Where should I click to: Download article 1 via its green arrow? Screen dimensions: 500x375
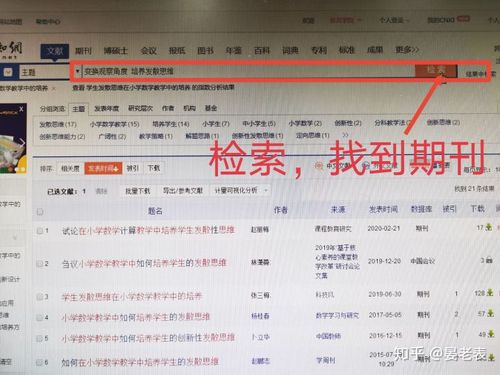[489, 227]
